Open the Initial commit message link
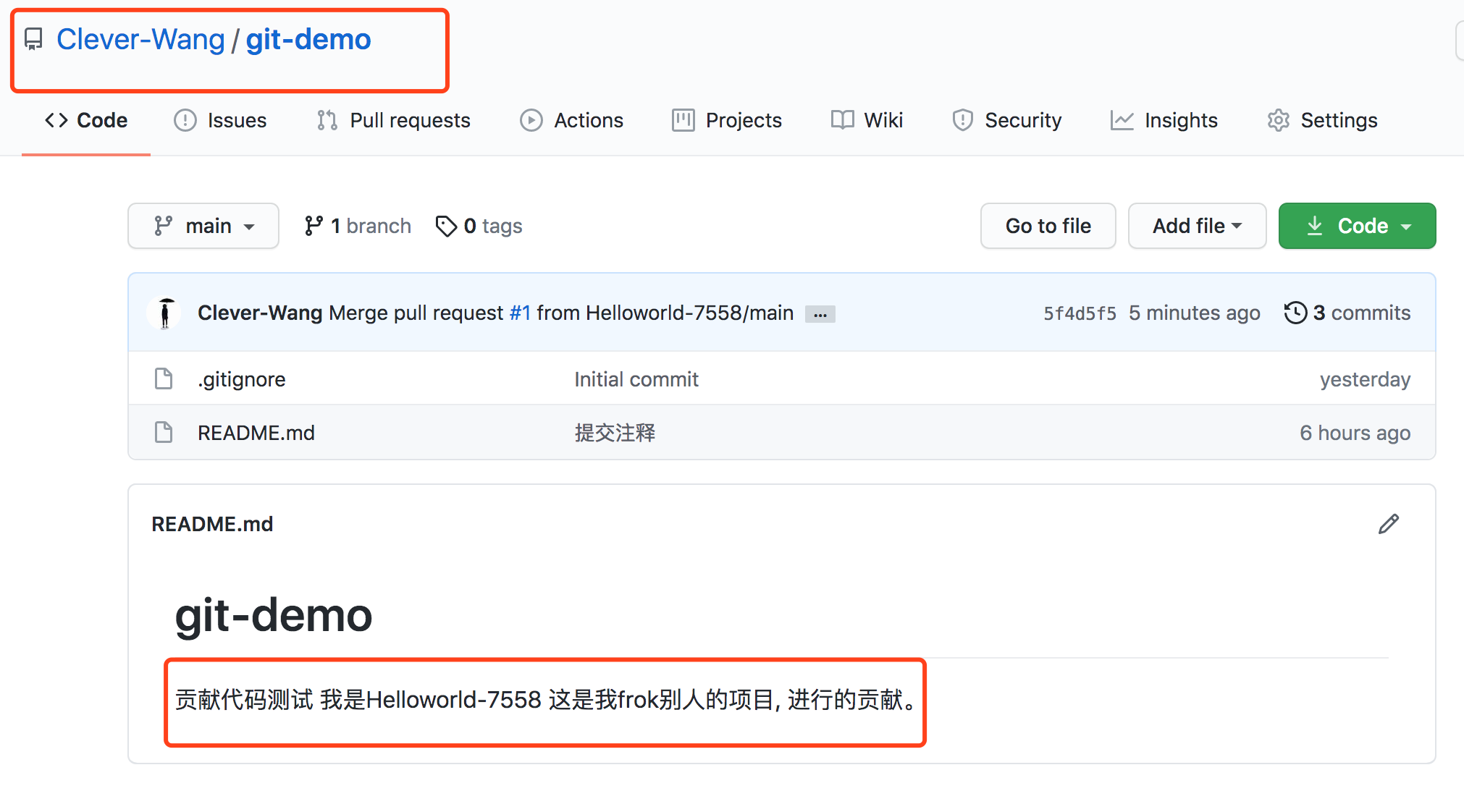Image resolution: width=1464 pixels, height=812 pixels. (636, 379)
